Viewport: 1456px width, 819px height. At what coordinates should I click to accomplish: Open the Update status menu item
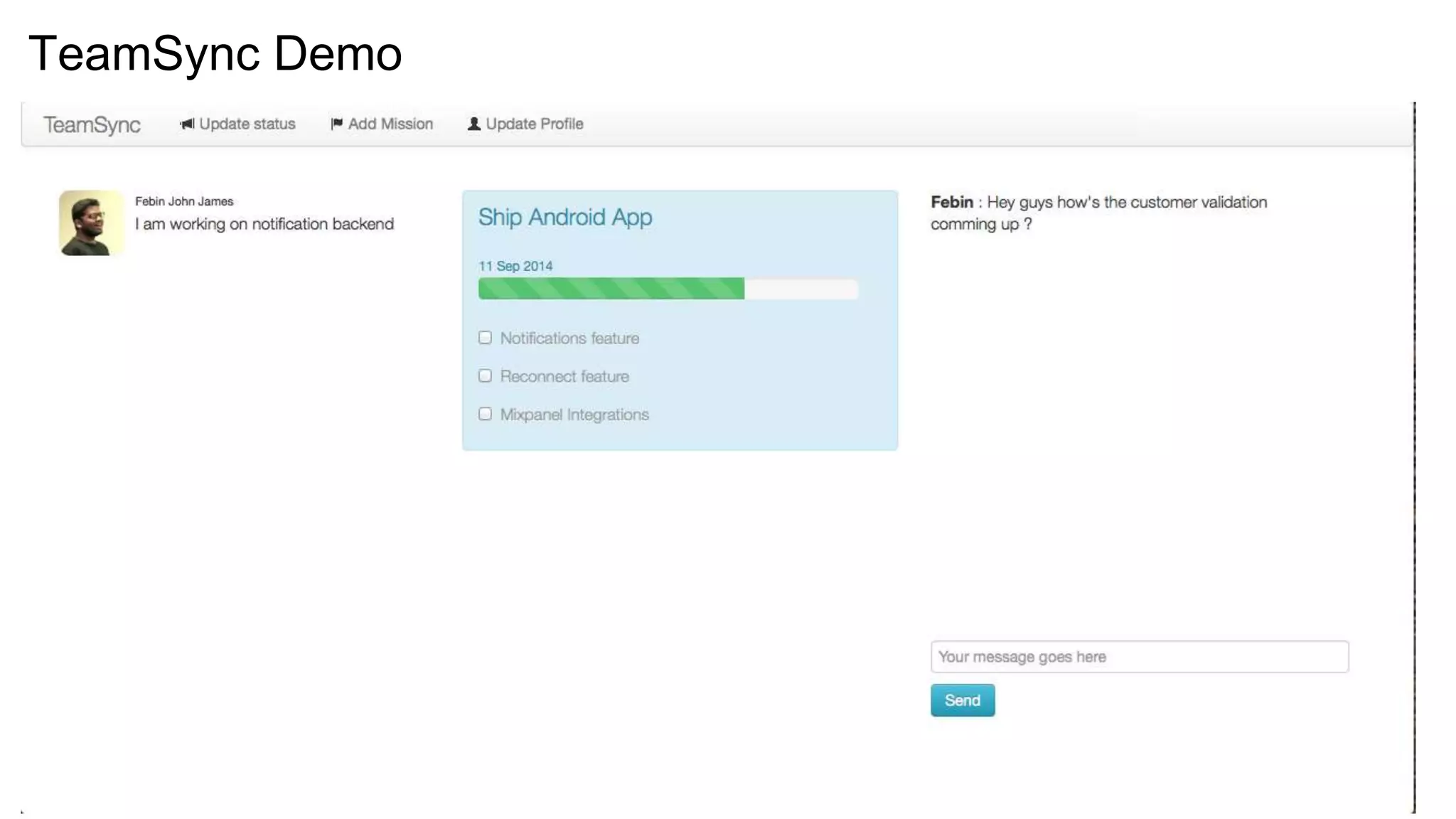[x=246, y=124]
